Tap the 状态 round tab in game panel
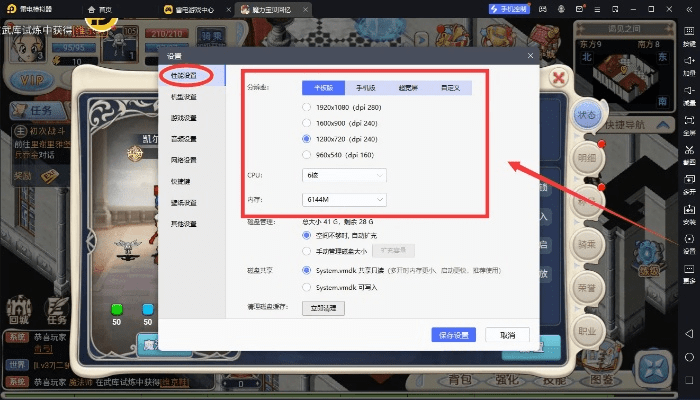Viewport: 700px width, 400px height. pos(587,115)
